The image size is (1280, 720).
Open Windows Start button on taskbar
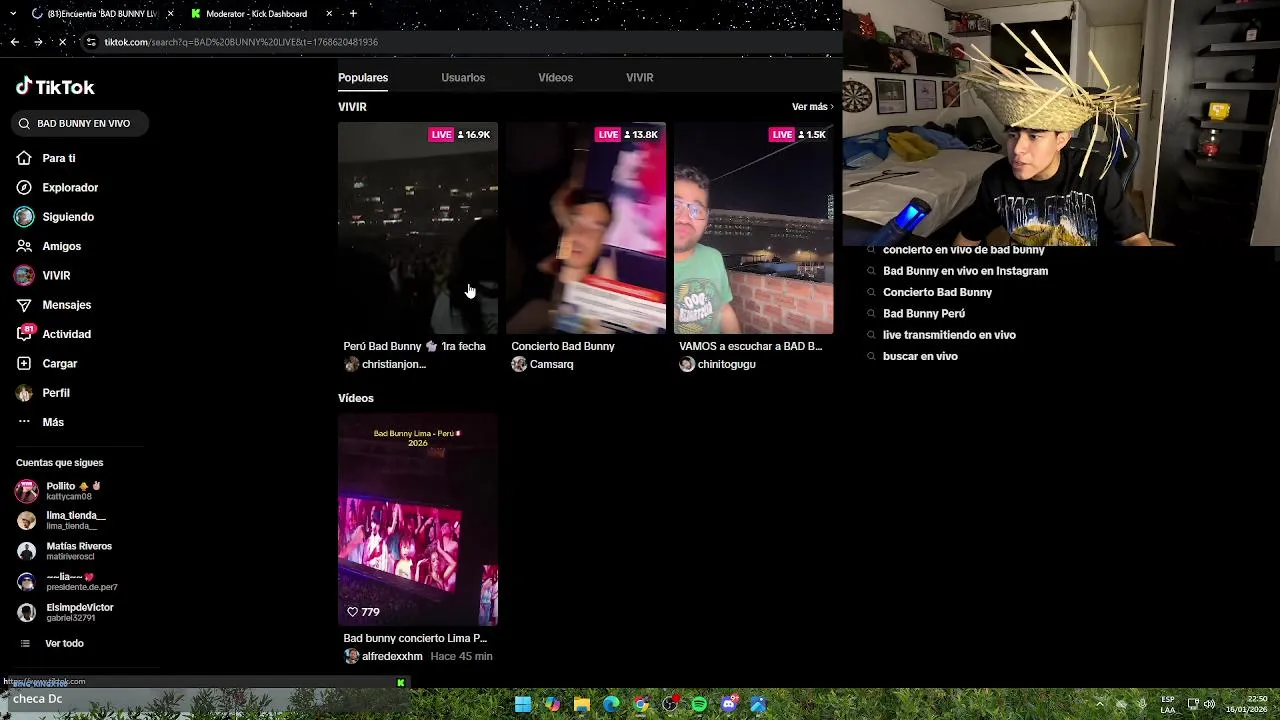(523, 704)
